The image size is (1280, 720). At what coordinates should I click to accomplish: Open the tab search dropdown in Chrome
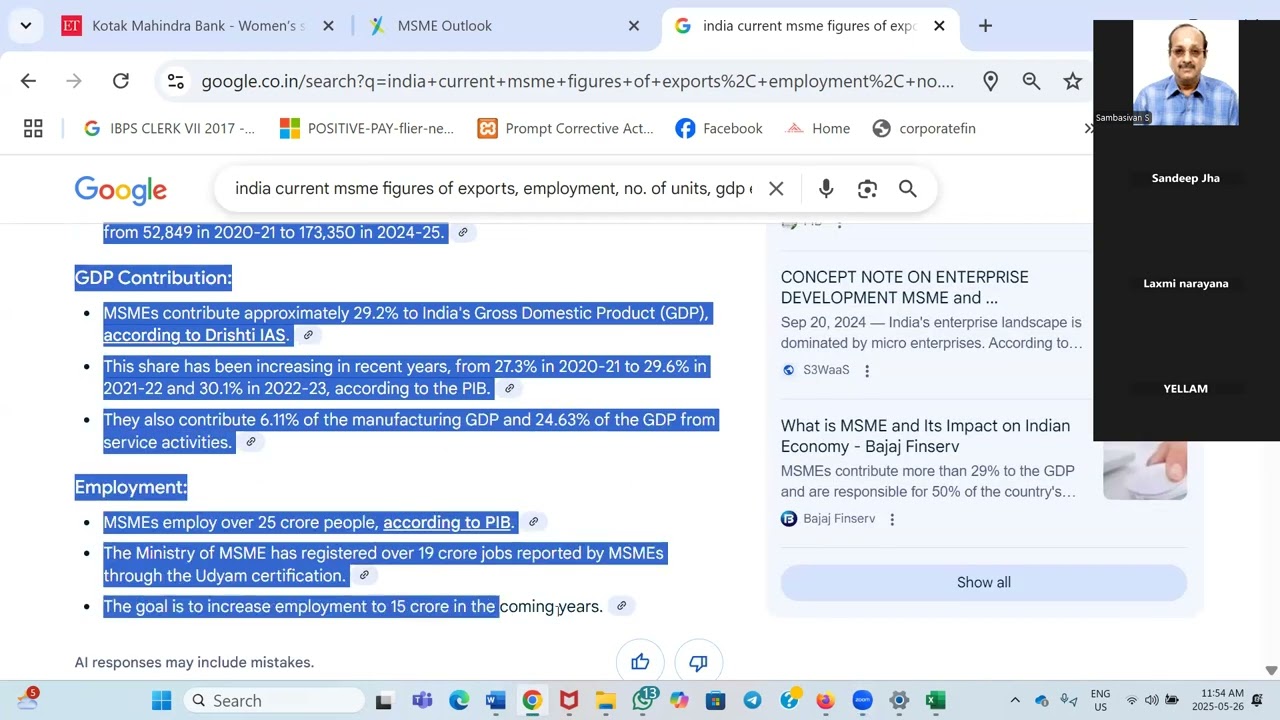[x=25, y=26]
